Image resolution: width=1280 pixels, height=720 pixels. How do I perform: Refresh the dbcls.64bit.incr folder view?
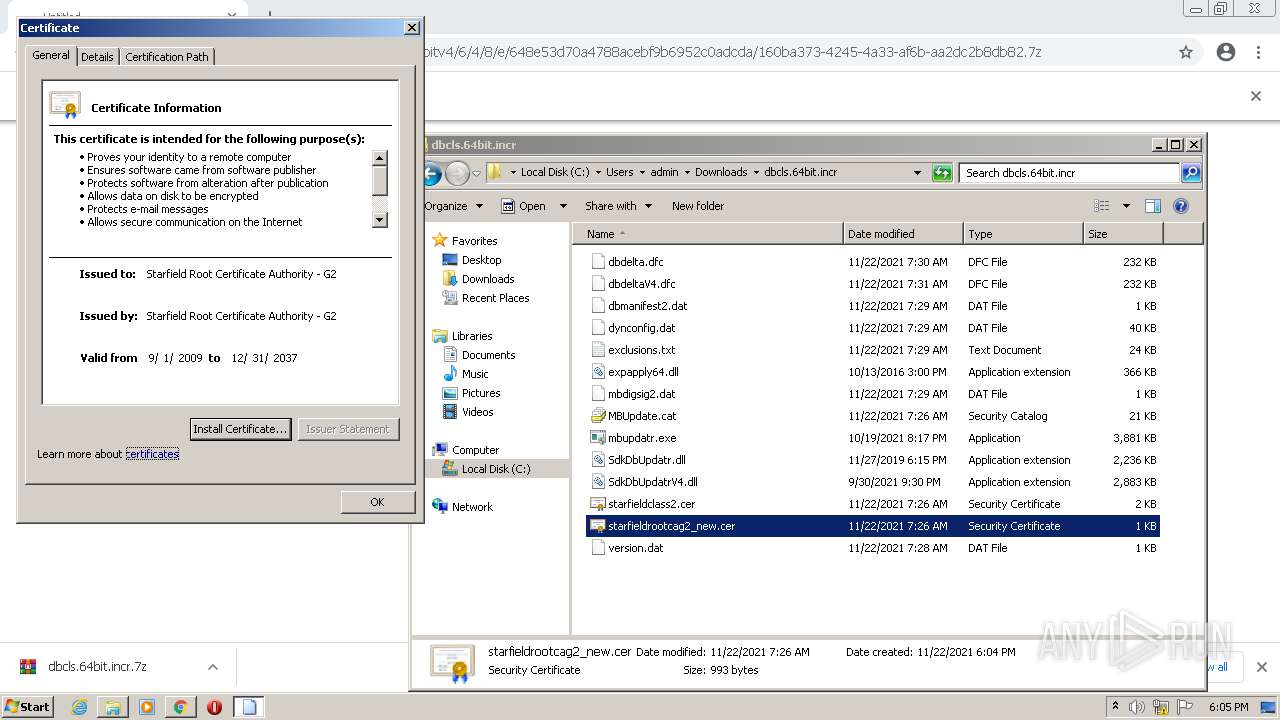[x=942, y=173]
